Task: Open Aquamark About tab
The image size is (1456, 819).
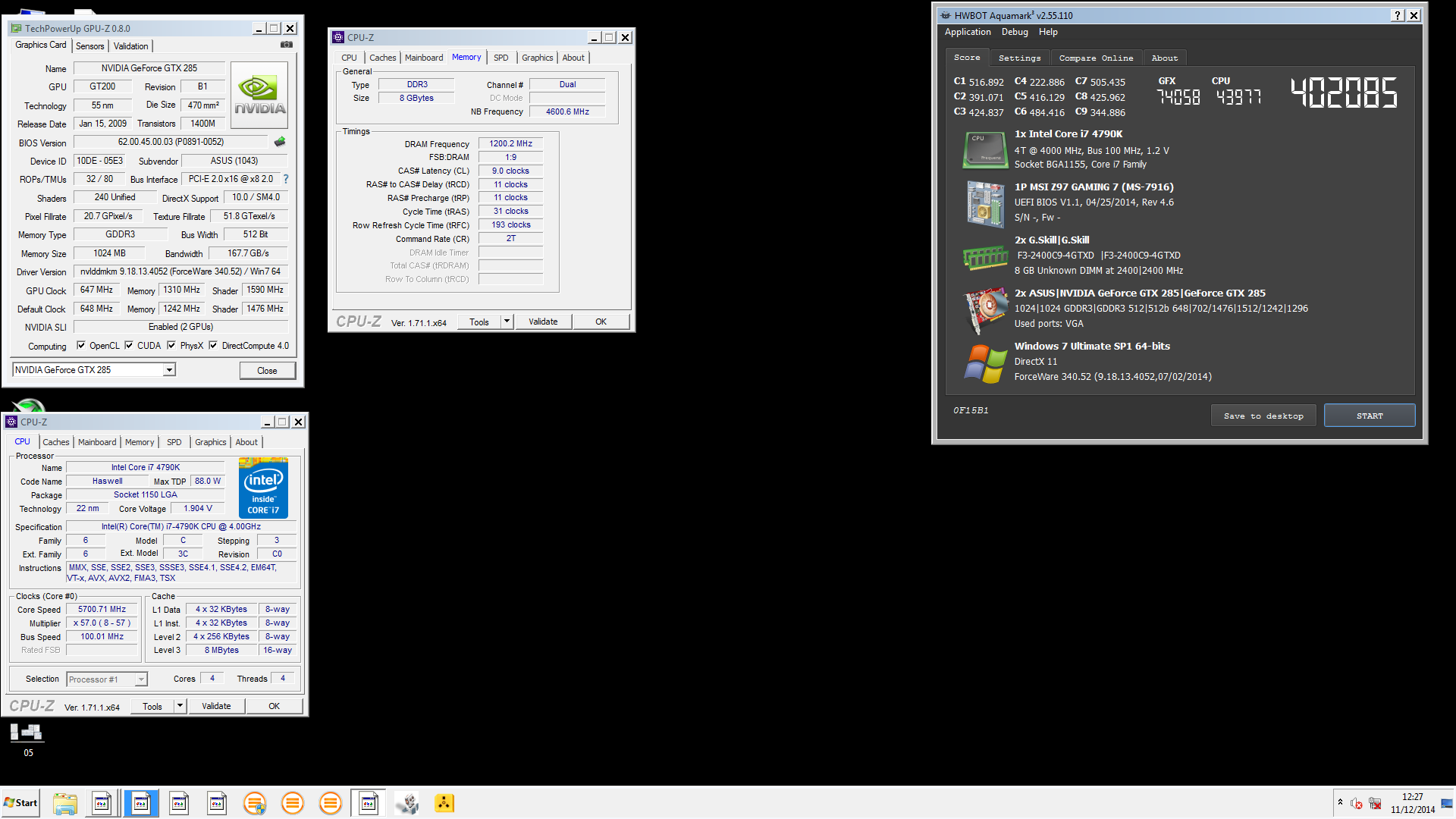Action: 1164,58
